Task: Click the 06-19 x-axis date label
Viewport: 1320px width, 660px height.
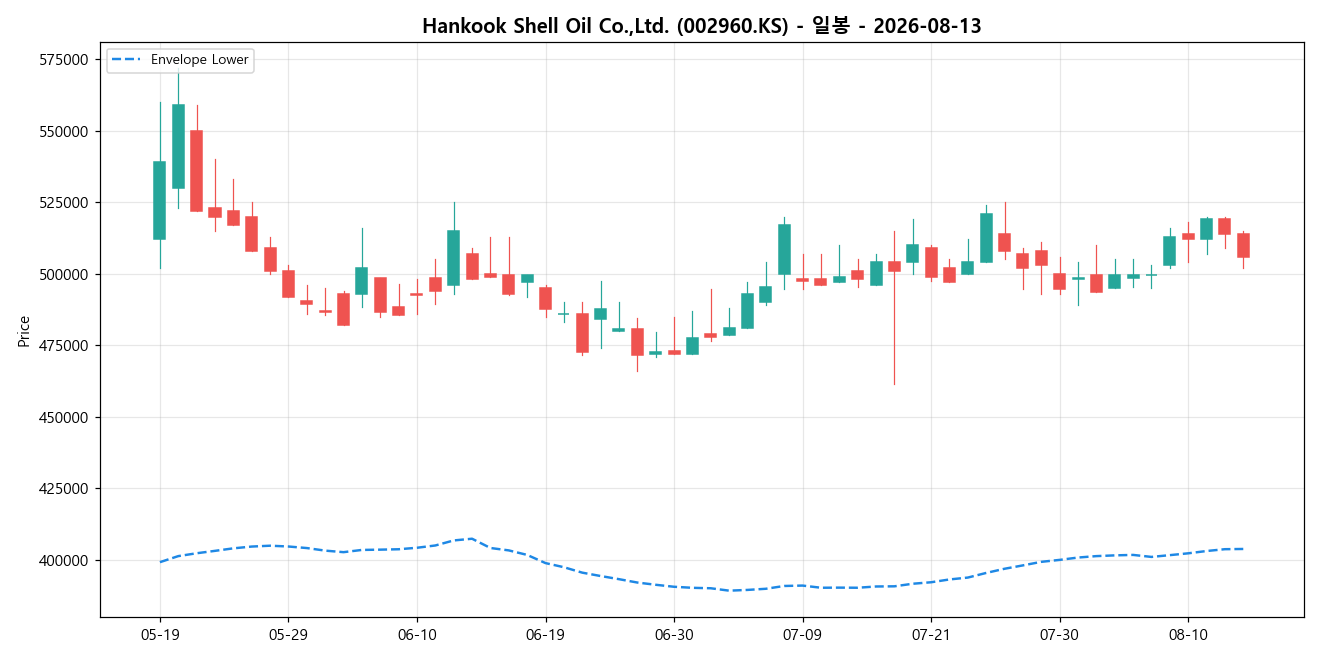Action: coord(545,635)
